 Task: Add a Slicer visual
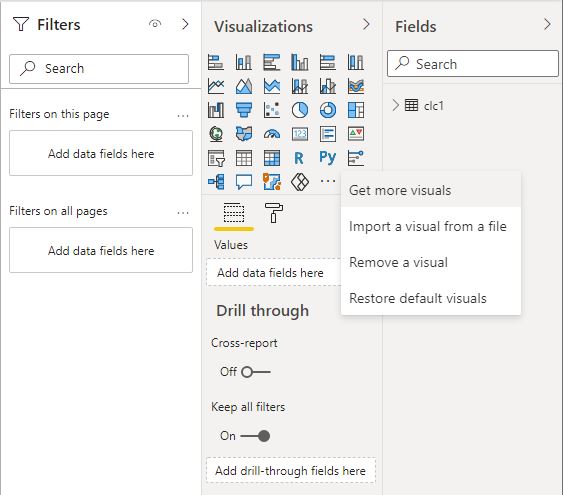pyautogui.click(x=216, y=158)
